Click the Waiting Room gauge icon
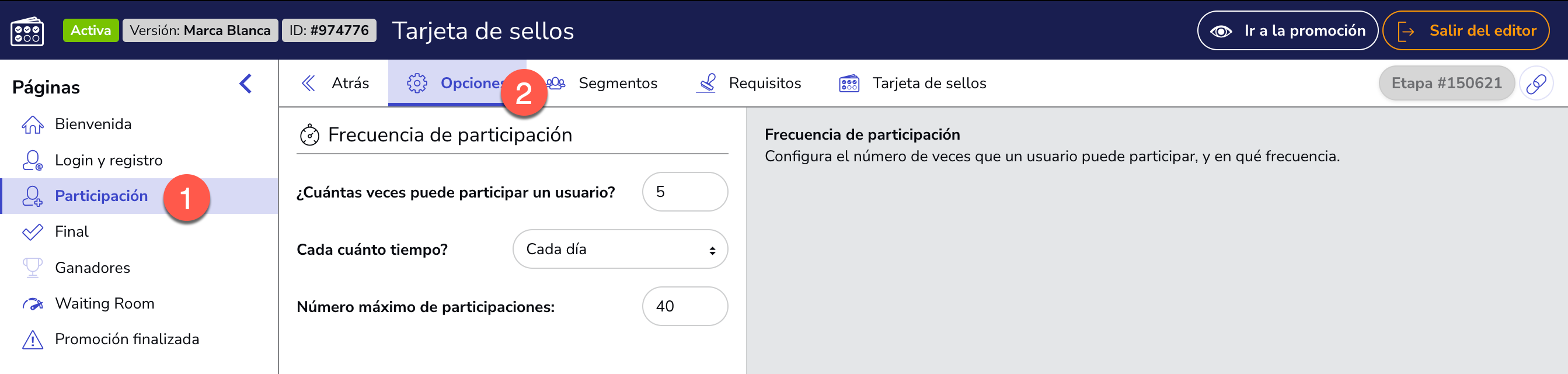1568x374 pixels. tap(32, 303)
